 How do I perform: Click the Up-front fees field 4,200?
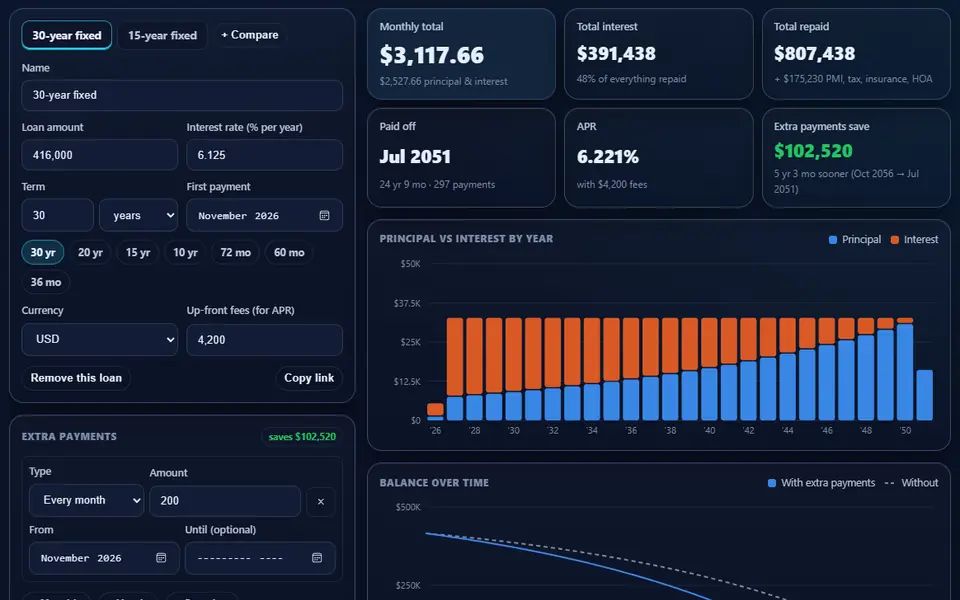tap(264, 340)
